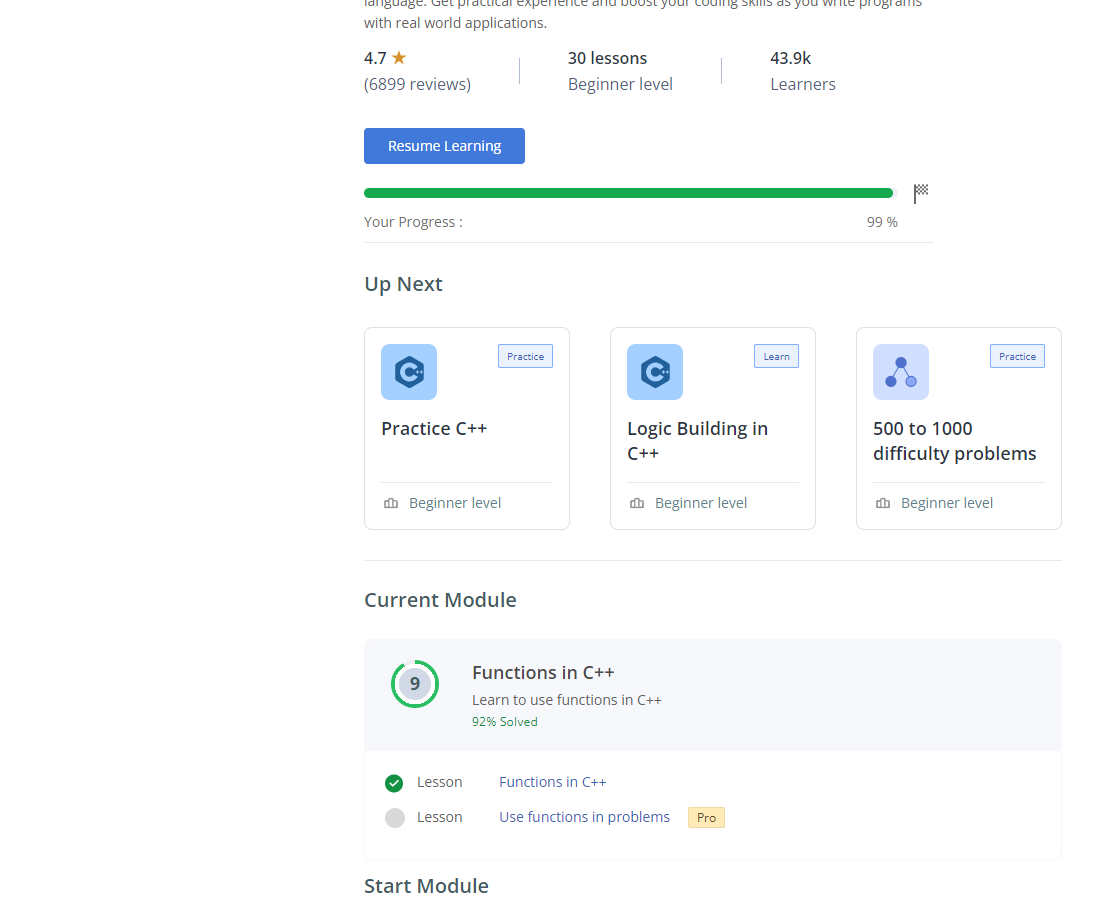
Task: Click the 4.7 rating value
Action: click(x=375, y=58)
